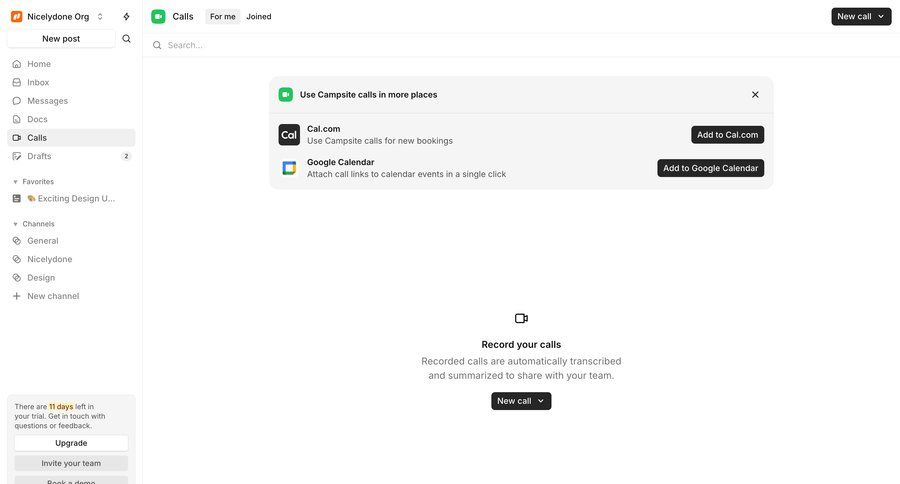Click the green camera icon in banner
This screenshot has height=484, width=900.
(286, 95)
